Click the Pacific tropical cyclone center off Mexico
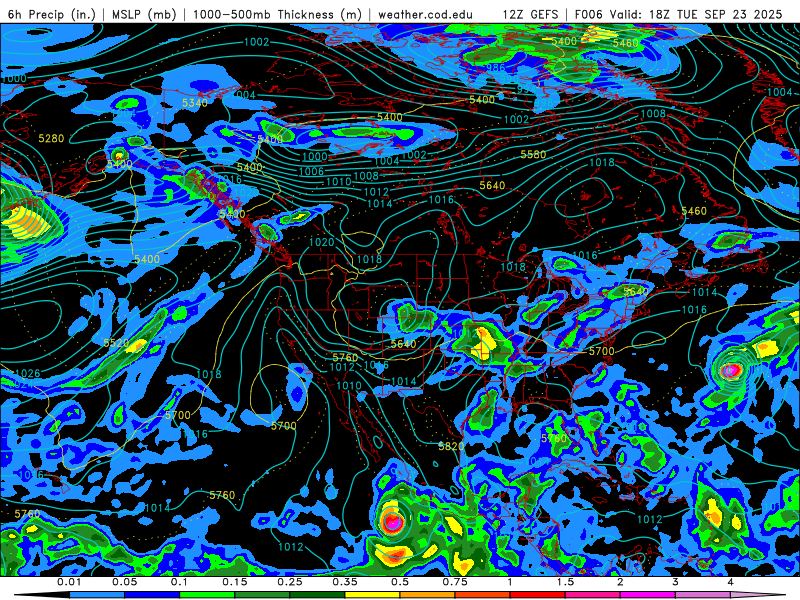The height and width of the screenshot is (600, 800). [392, 521]
